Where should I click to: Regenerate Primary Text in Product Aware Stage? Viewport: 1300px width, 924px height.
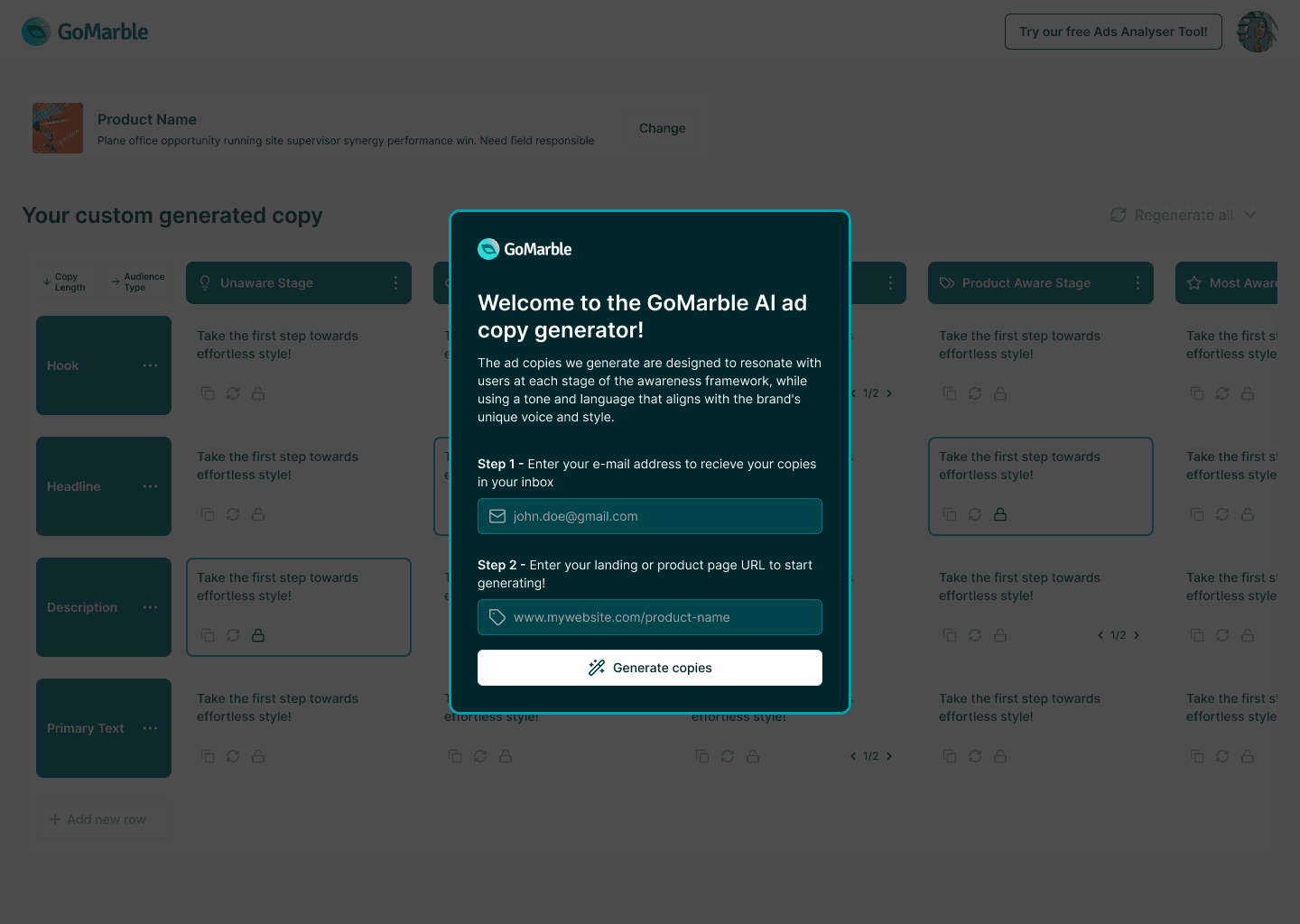(x=975, y=756)
